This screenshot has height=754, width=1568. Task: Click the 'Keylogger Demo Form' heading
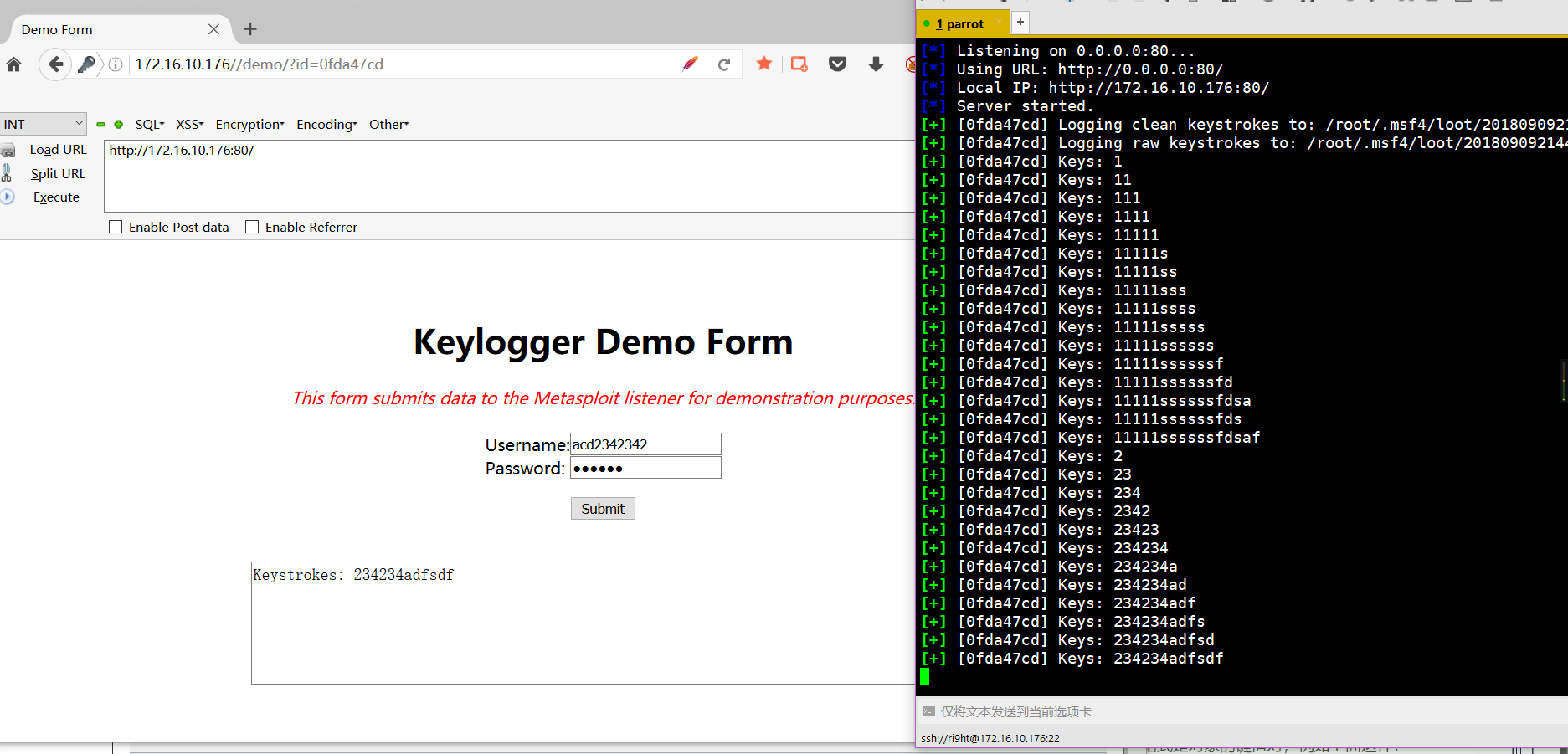pos(603,341)
